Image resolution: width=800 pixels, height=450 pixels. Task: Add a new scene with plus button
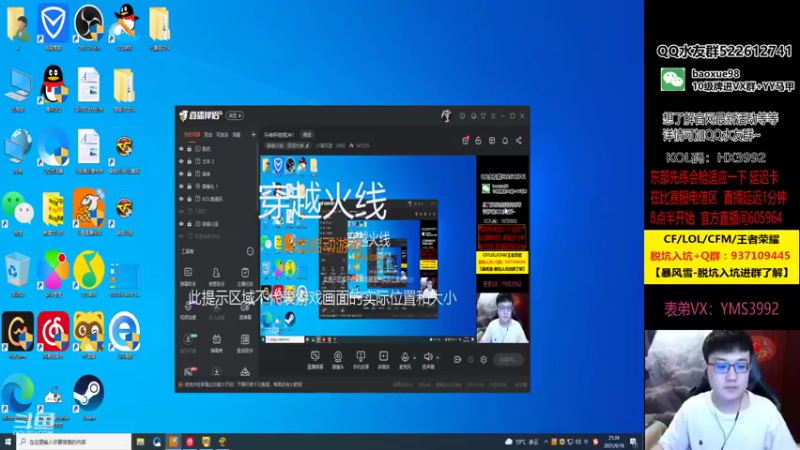pyautogui.click(x=253, y=135)
